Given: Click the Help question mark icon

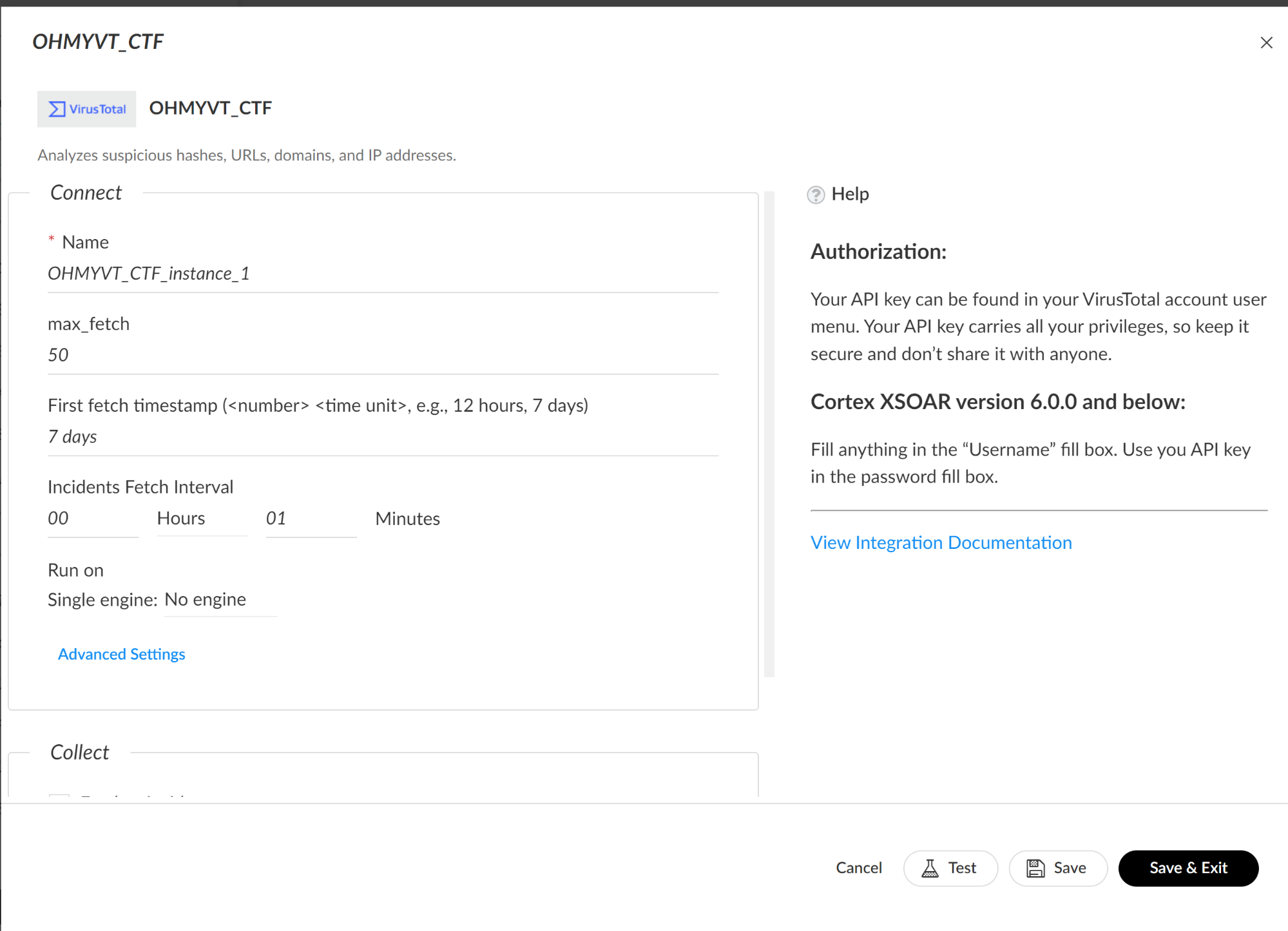Looking at the screenshot, I should 816,195.
